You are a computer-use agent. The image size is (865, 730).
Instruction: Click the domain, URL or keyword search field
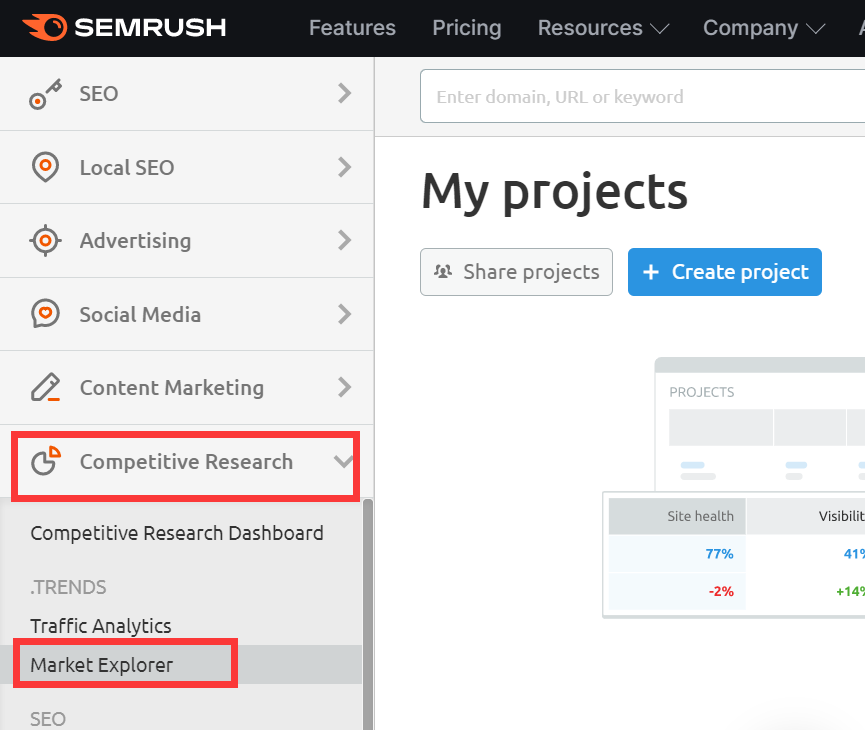pyautogui.click(x=640, y=97)
